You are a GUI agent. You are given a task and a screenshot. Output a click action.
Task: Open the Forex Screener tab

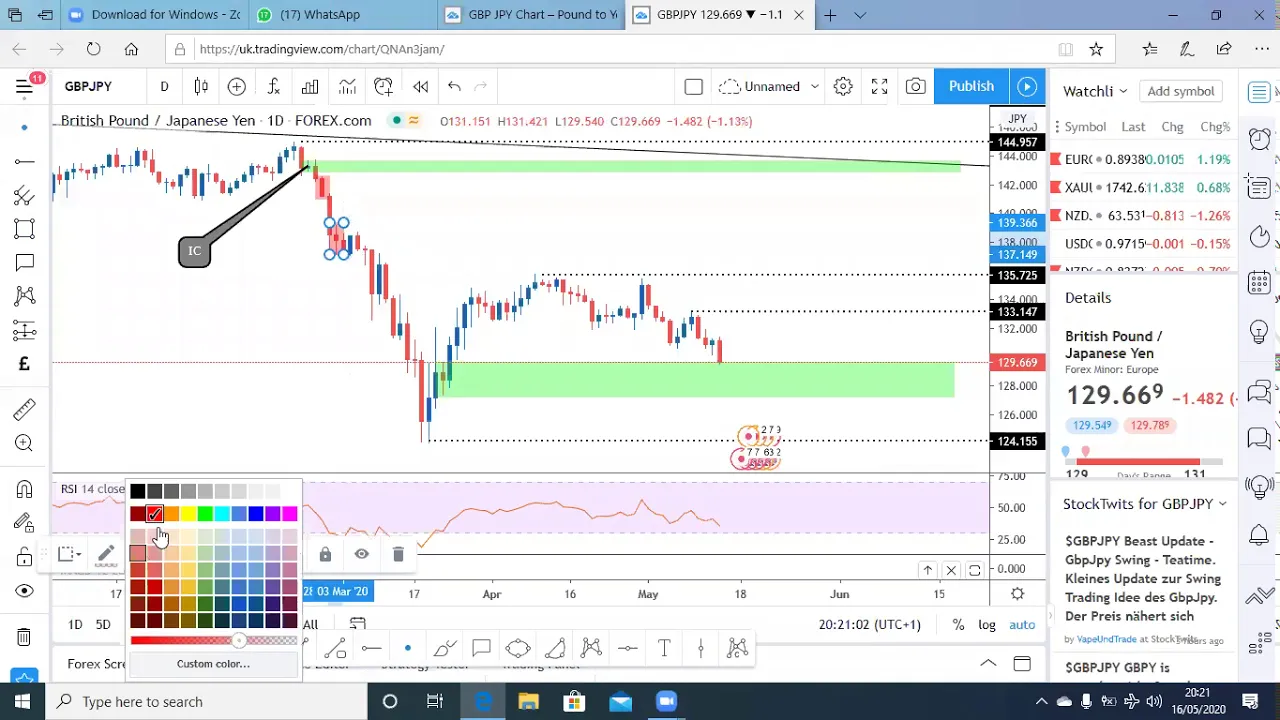coord(96,664)
